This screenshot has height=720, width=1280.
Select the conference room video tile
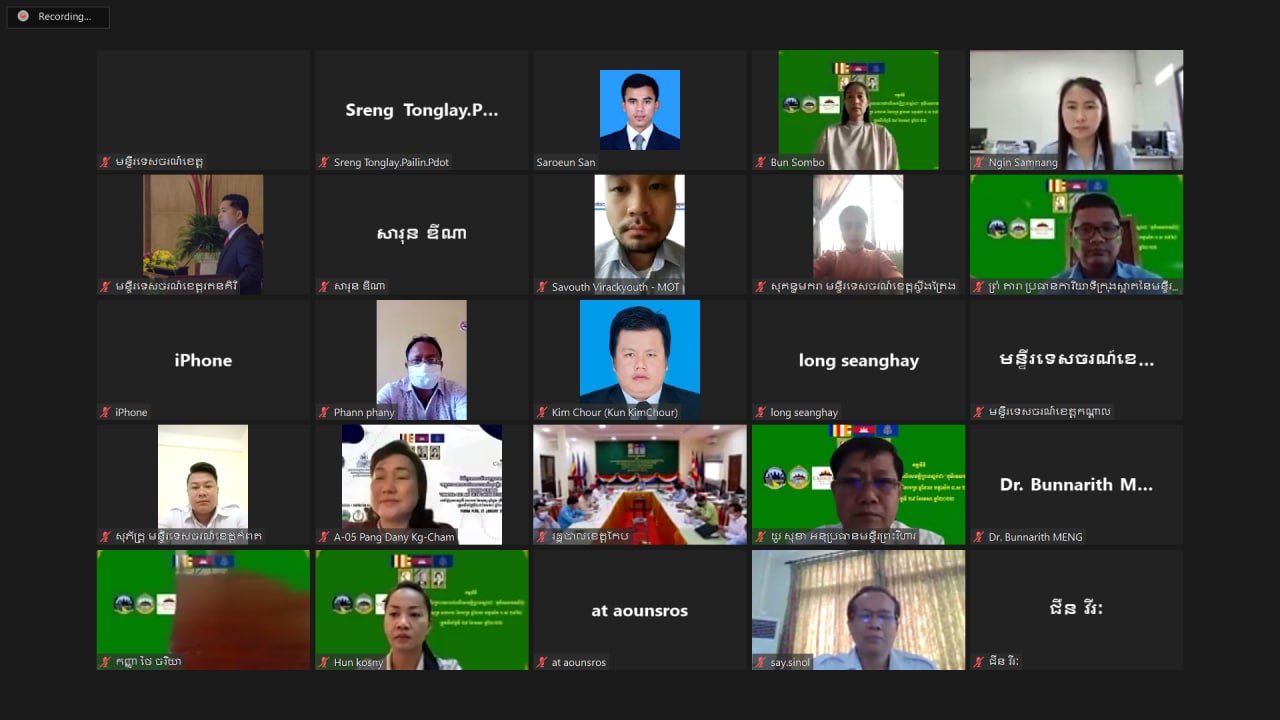640,485
